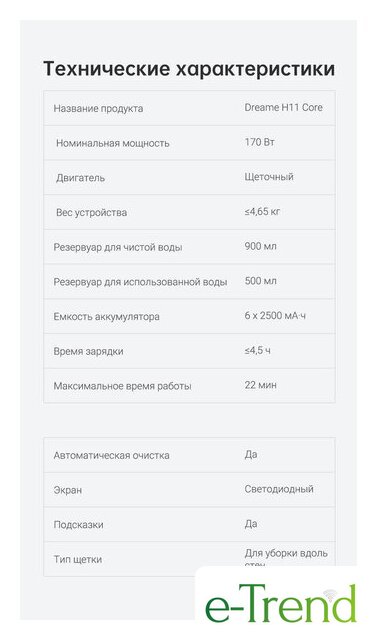
Task: Click the 'Название продукта' row label
Action: click(x=98, y=109)
